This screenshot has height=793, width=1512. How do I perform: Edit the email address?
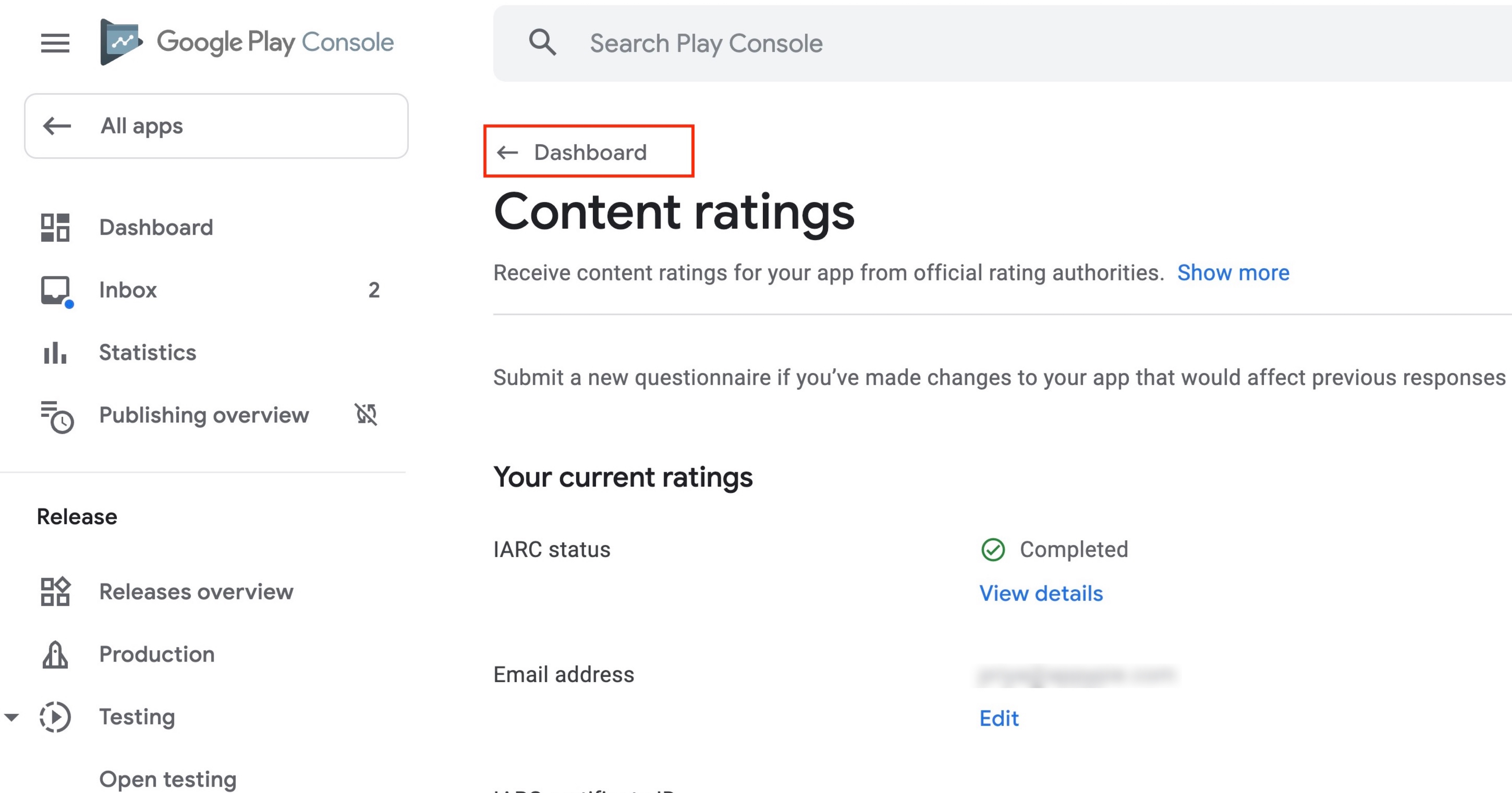[999, 718]
